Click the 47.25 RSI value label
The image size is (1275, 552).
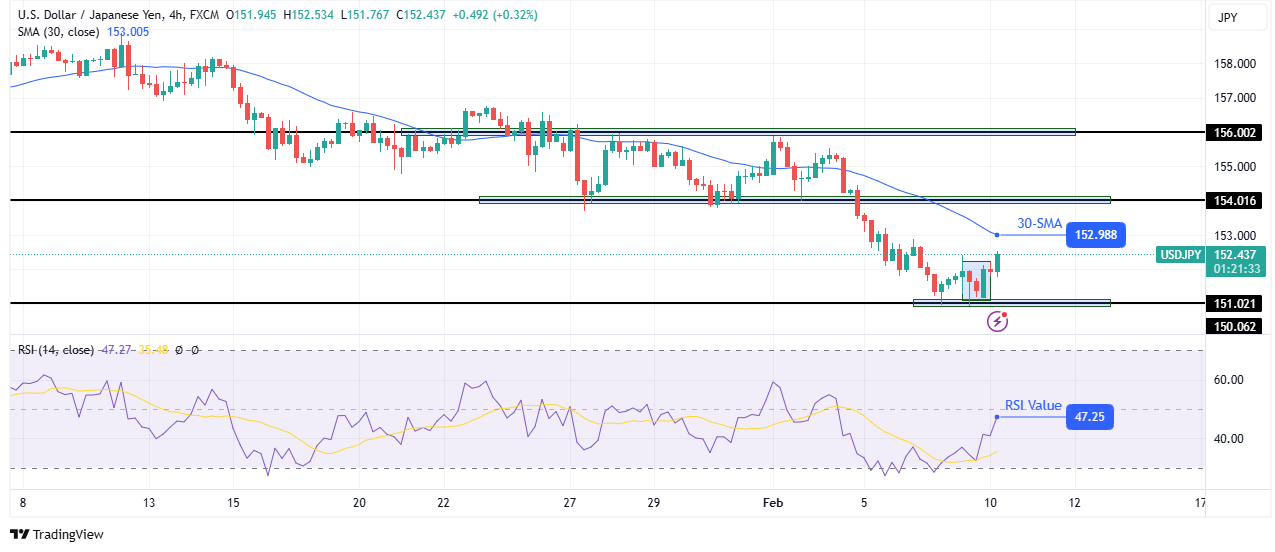pos(1089,417)
